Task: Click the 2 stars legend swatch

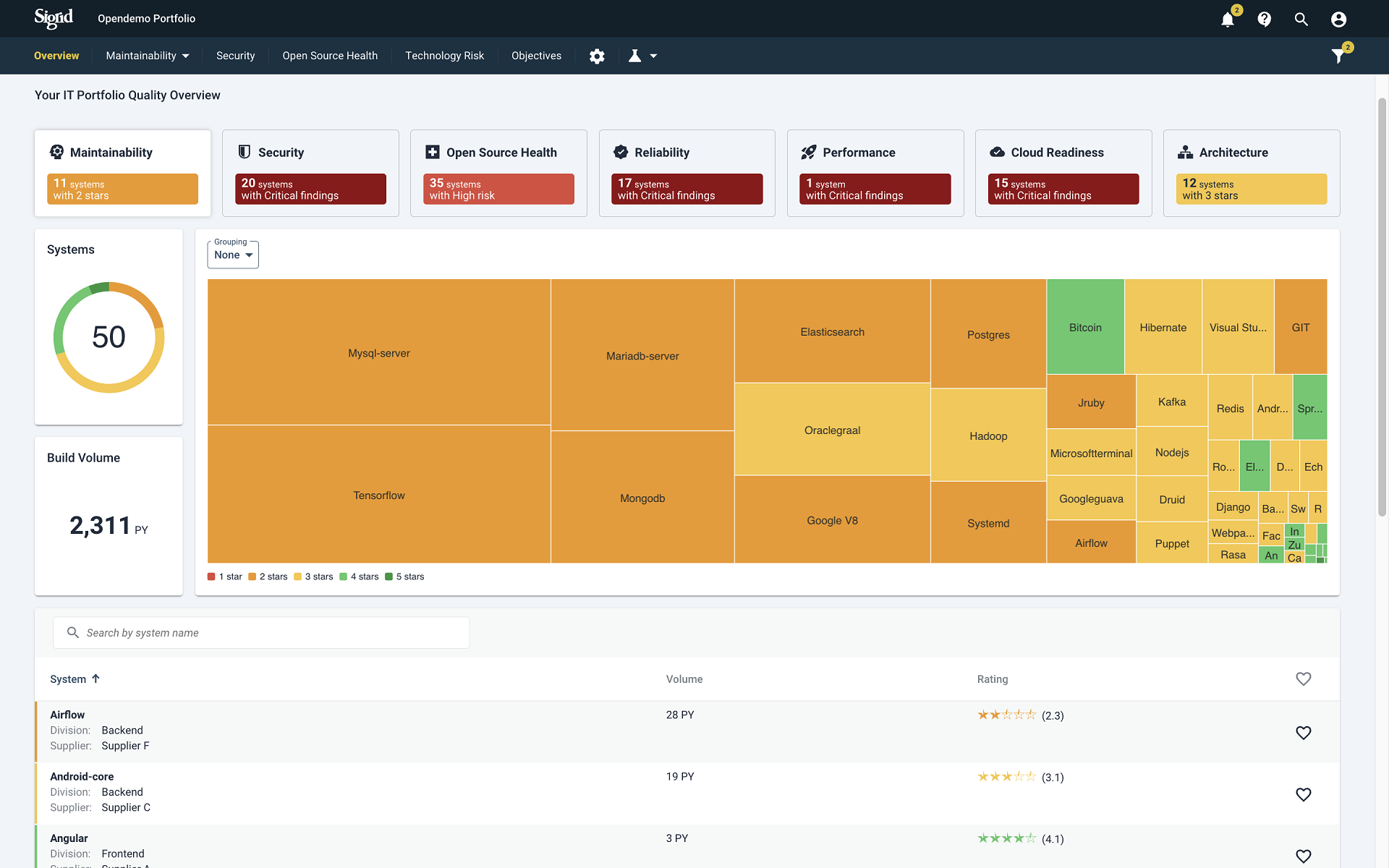Action: pyautogui.click(x=252, y=576)
